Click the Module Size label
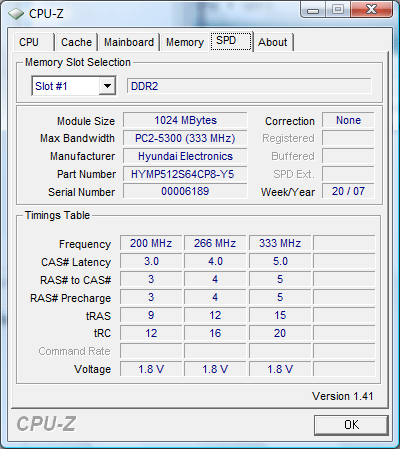The height and width of the screenshot is (449, 400). click(86, 121)
